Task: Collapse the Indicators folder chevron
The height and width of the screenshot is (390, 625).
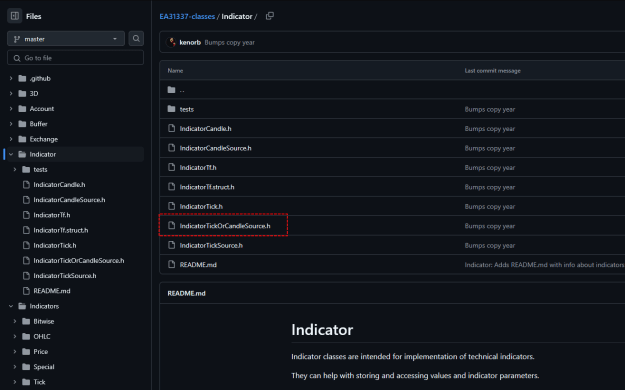Action: (11, 306)
